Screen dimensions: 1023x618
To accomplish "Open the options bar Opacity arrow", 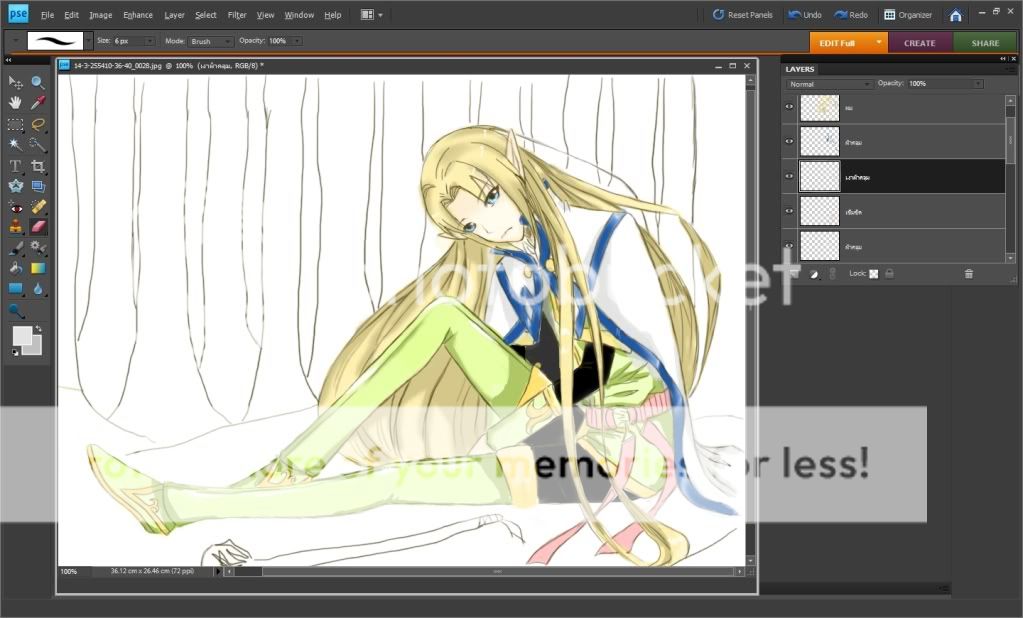I will [x=298, y=41].
